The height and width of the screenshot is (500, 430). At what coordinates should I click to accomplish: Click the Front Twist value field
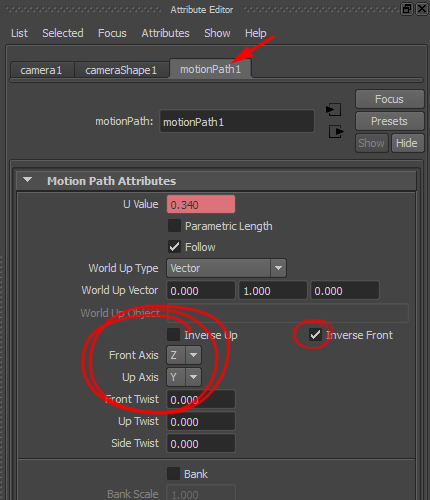201,399
